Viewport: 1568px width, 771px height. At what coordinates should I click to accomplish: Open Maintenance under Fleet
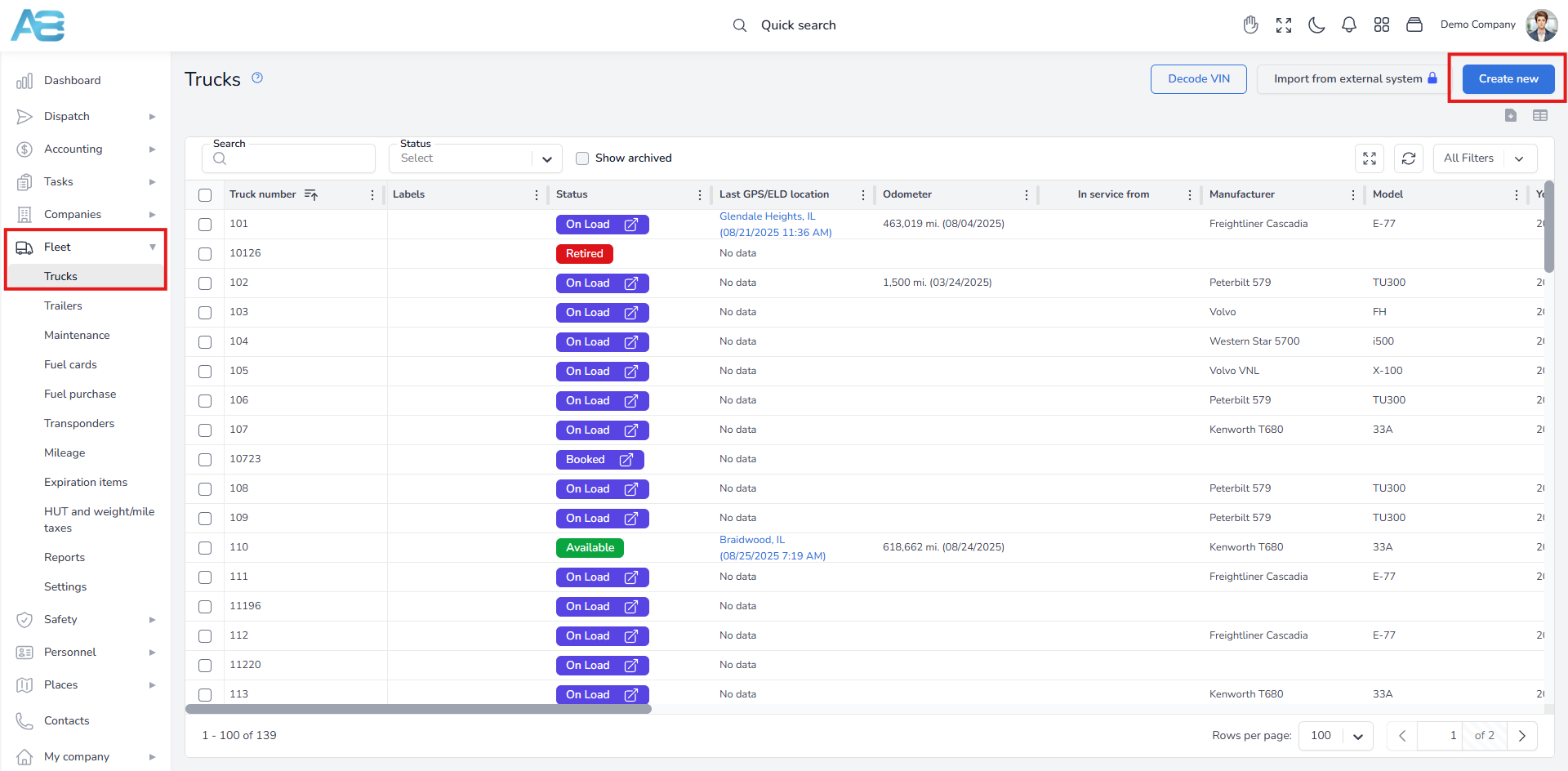click(77, 336)
